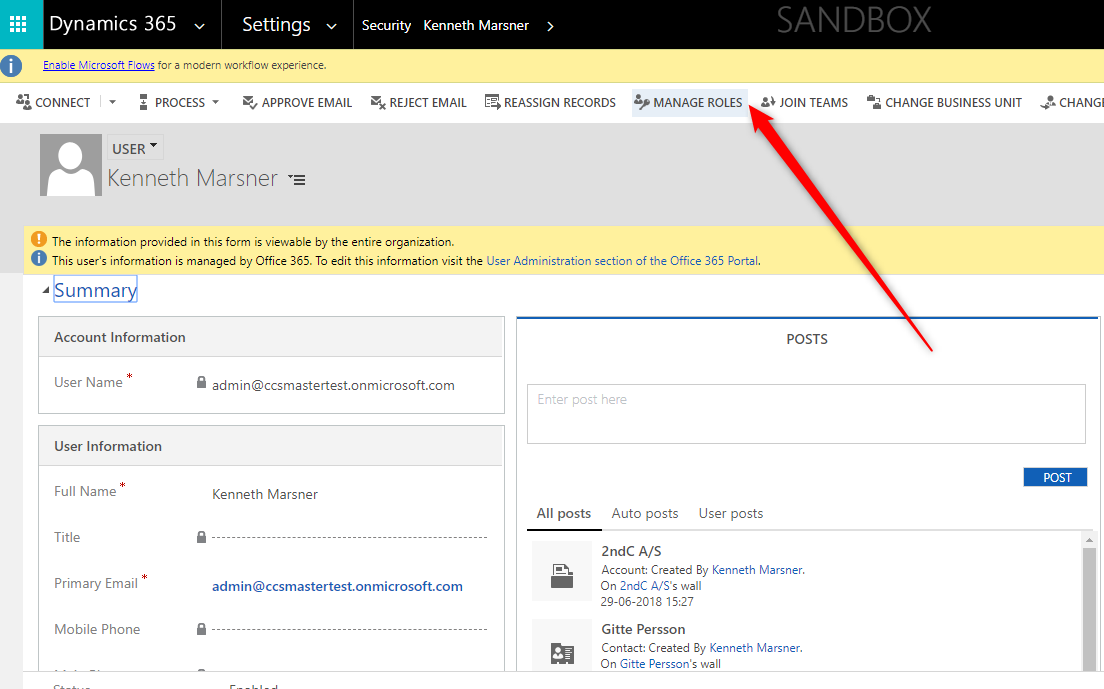1104x689 pixels.
Task: Click Manage Roles in the command bar
Action: [689, 102]
